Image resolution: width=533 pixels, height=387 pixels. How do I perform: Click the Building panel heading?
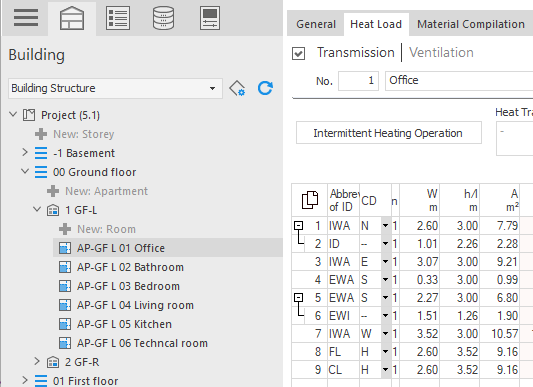(x=36, y=55)
